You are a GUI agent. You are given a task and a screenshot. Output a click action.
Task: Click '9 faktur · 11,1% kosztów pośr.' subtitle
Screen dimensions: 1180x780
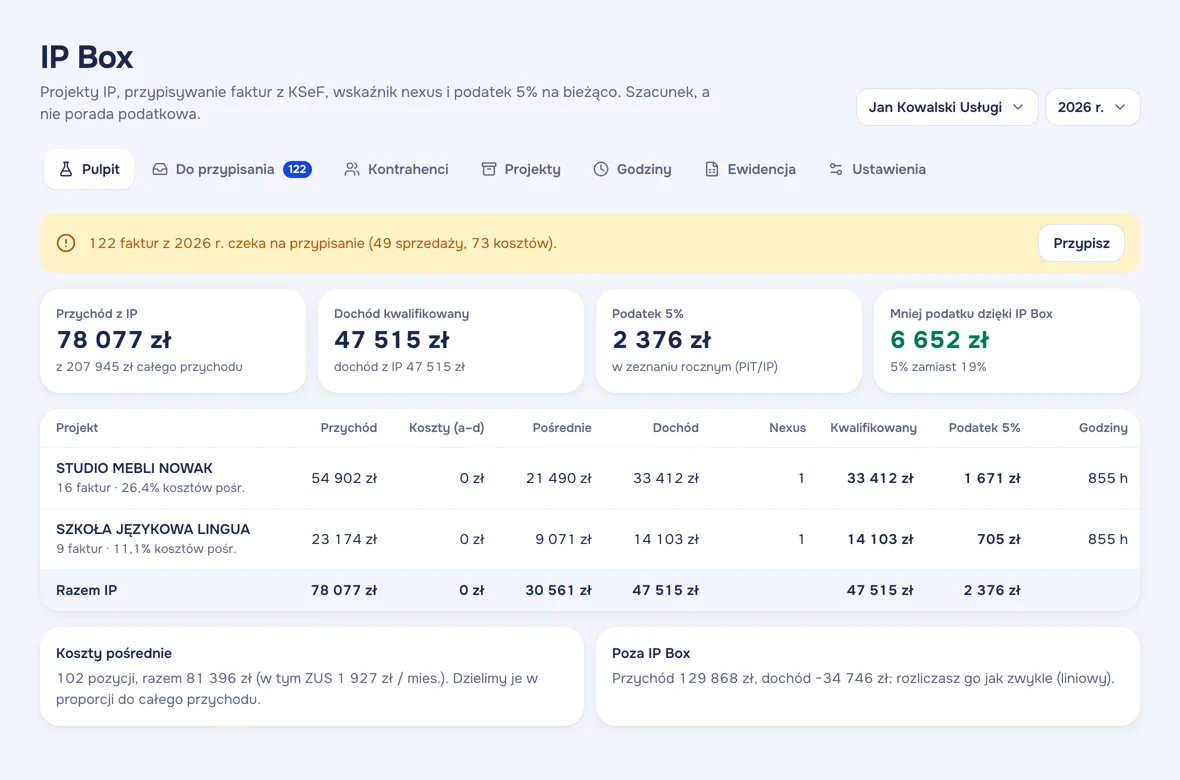pos(146,549)
